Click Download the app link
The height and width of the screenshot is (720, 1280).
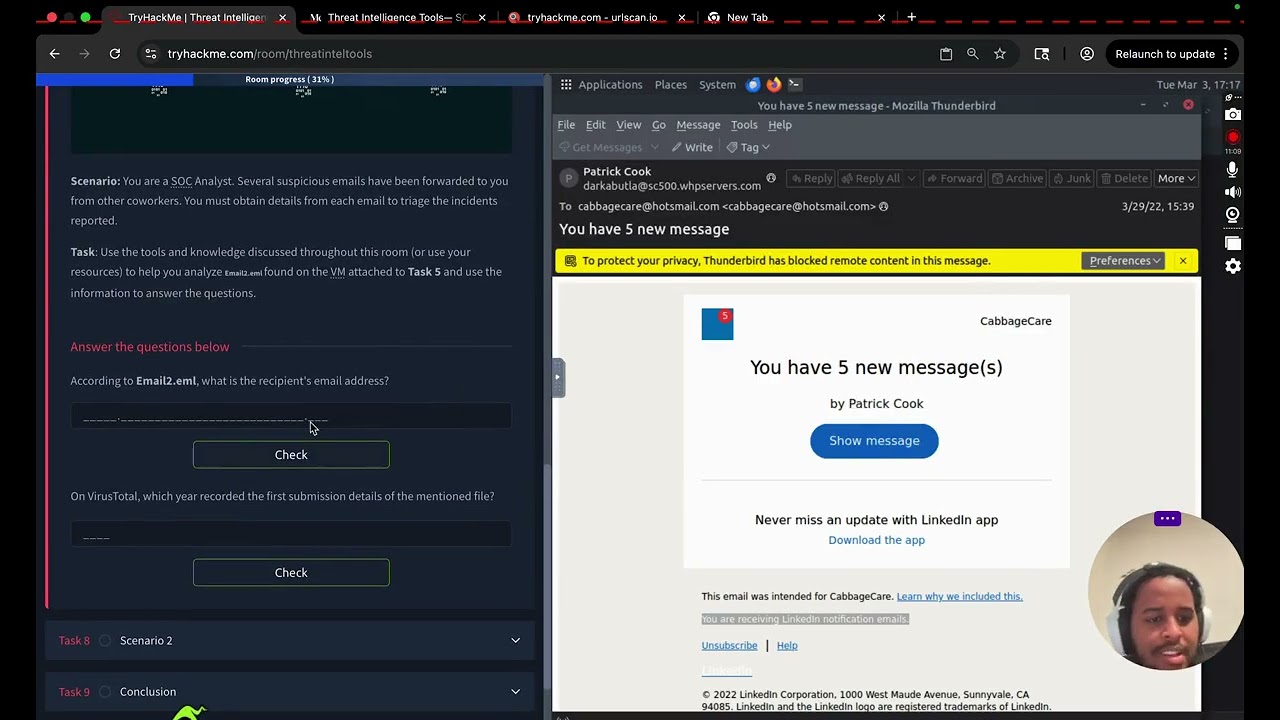876,540
